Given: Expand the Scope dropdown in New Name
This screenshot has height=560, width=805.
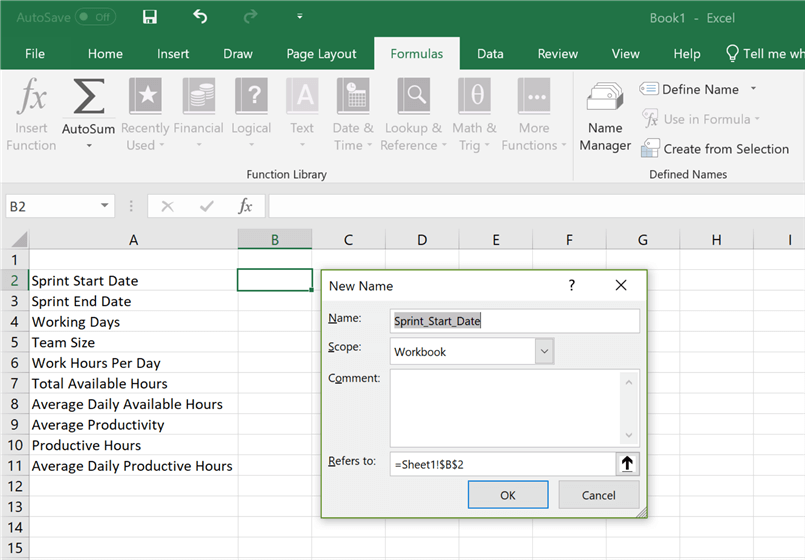Looking at the screenshot, I should tap(544, 351).
